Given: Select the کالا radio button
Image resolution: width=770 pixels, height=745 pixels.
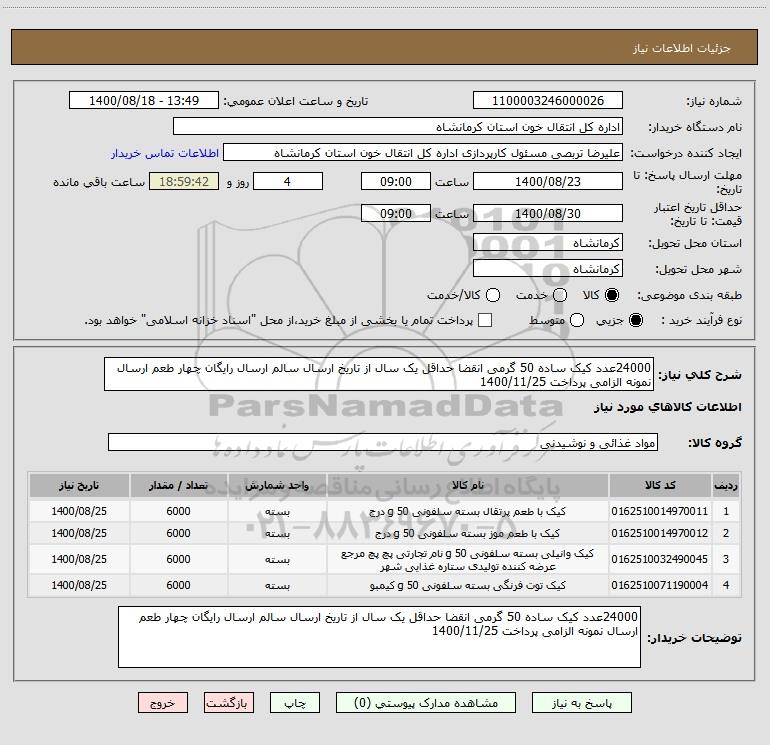Looking at the screenshot, I should click(x=612, y=295).
